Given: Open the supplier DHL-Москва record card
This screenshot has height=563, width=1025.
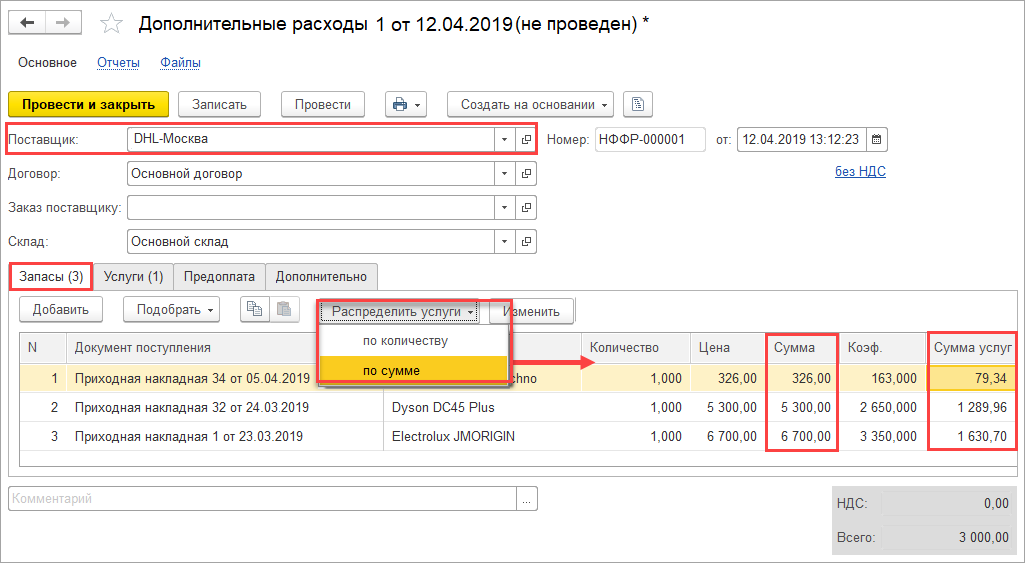Looking at the screenshot, I should click(x=526, y=140).
